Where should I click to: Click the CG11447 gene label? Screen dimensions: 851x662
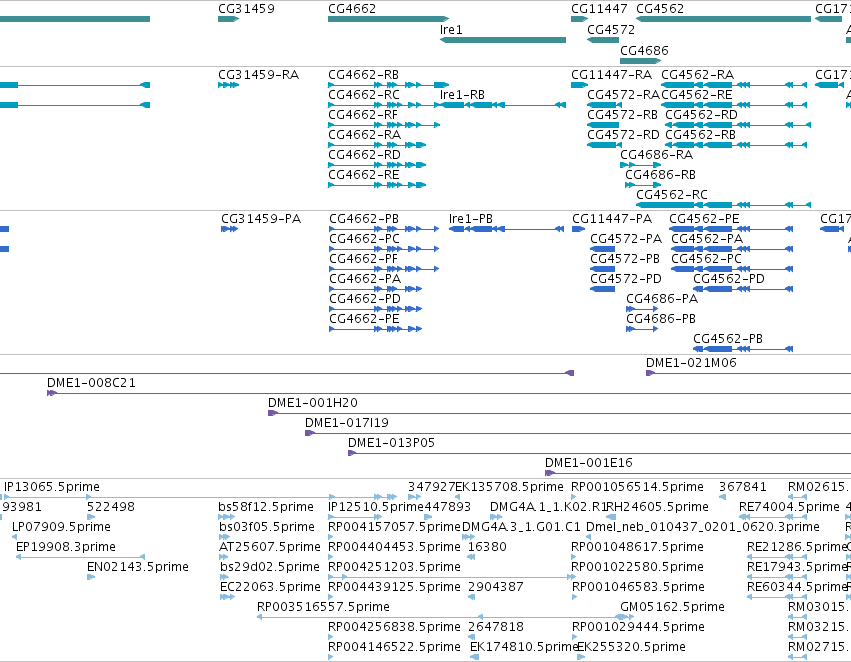coord(599,9)
